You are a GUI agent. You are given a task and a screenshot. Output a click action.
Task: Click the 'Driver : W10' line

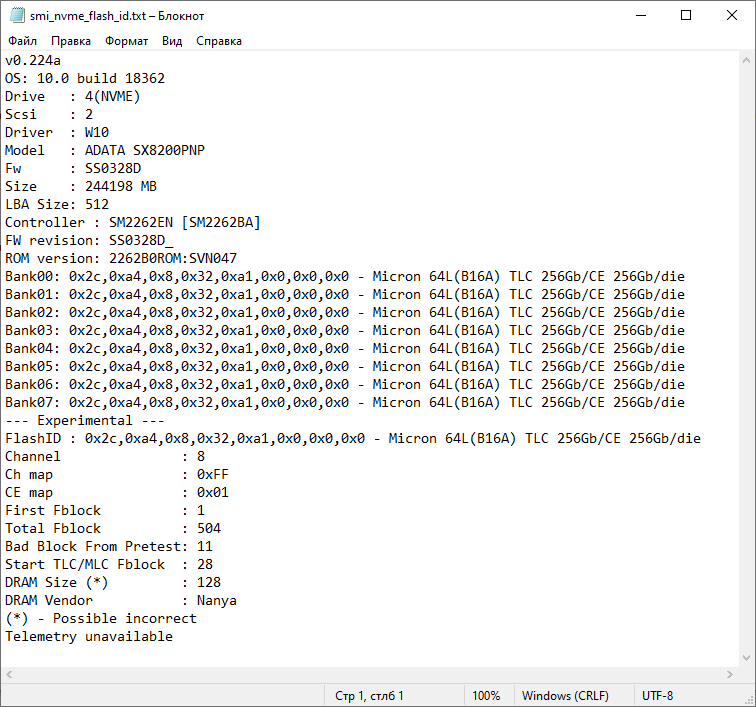tap(57, 132)
